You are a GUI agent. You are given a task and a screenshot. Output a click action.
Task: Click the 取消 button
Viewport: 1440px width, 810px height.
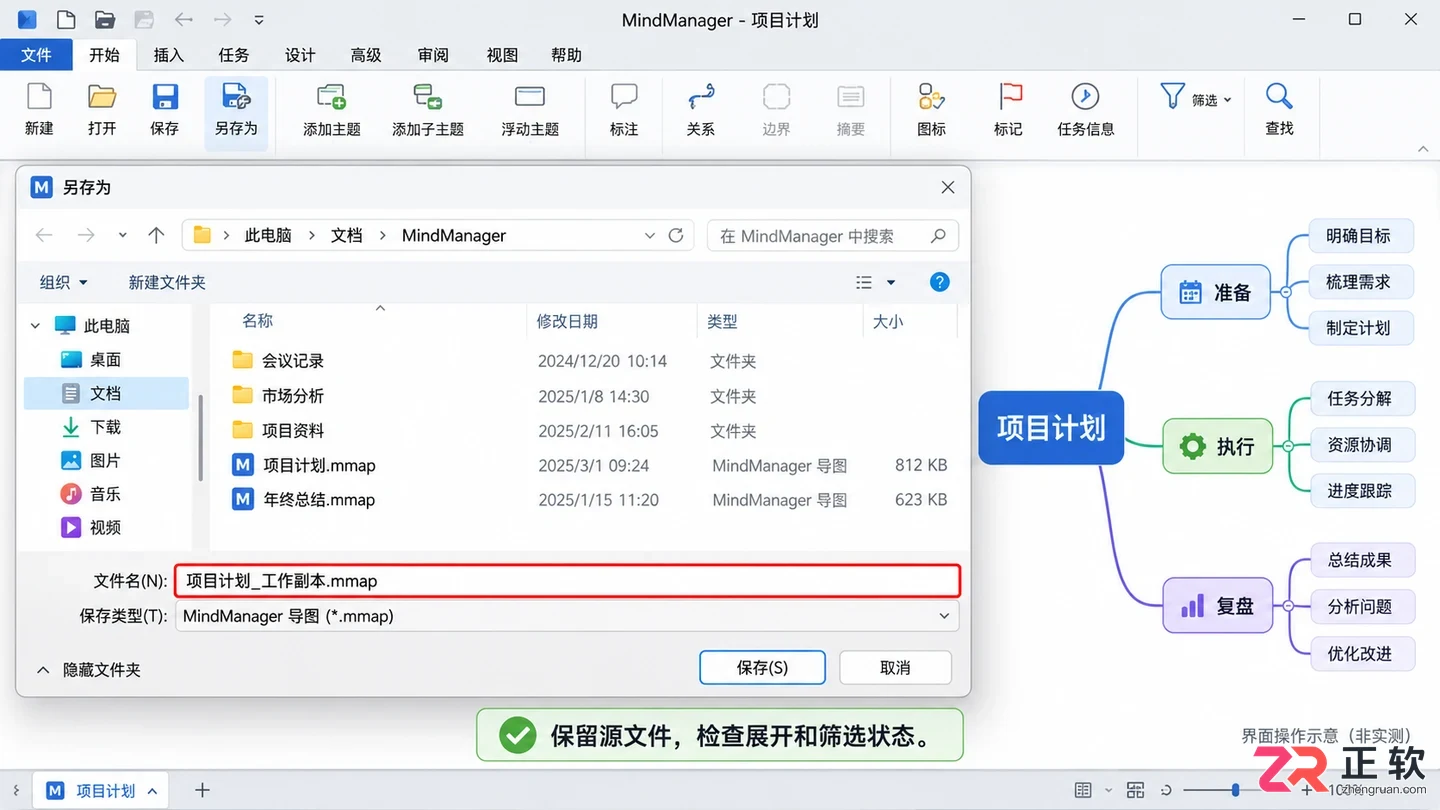click(895, 668)
